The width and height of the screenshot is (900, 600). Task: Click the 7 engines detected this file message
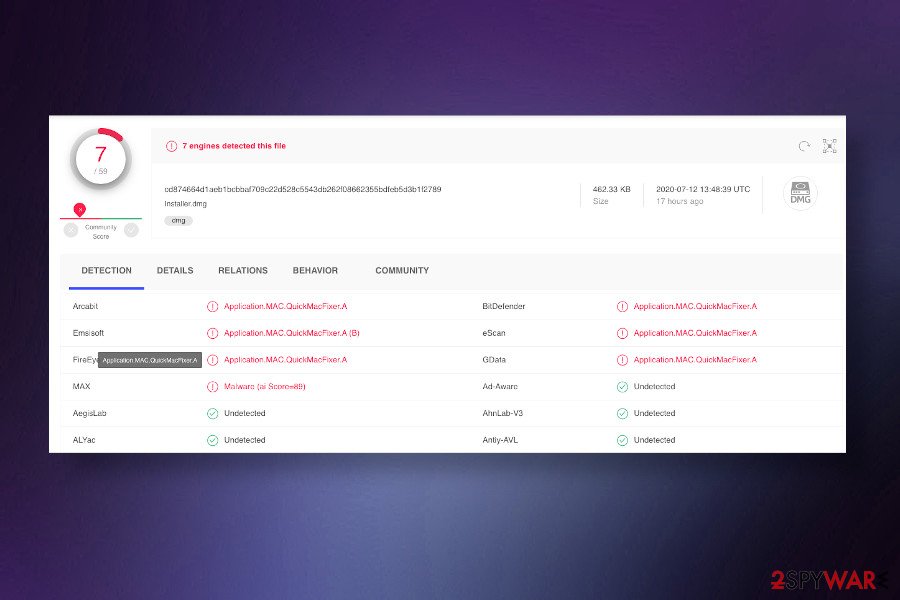[234, 146]
